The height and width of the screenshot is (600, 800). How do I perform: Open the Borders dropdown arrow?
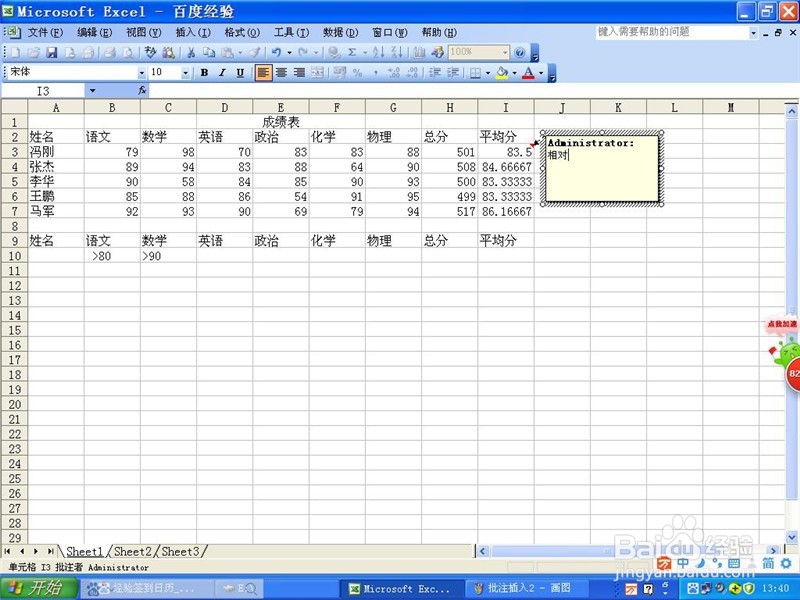click(x=488, y=73)
